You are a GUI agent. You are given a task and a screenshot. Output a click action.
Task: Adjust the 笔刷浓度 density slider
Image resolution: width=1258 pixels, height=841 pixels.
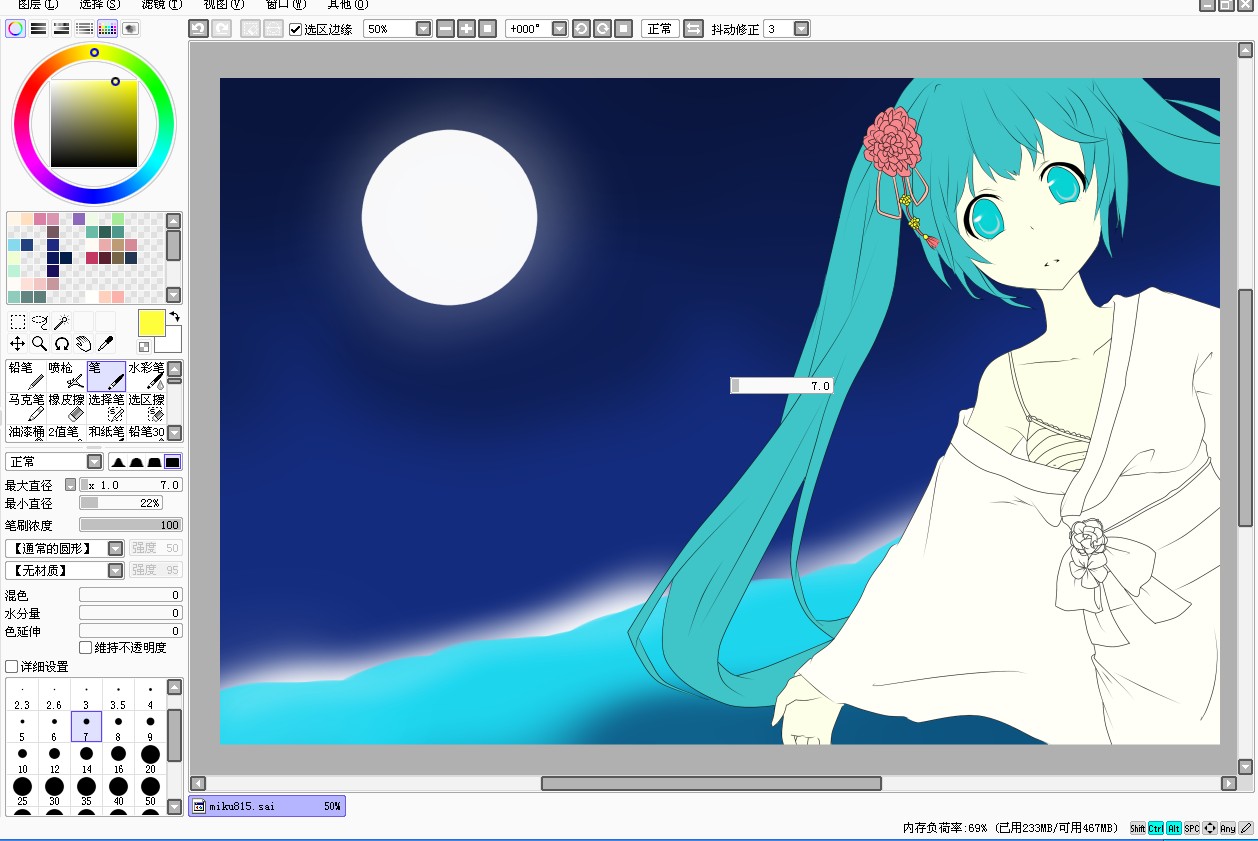tap(130, 525)
